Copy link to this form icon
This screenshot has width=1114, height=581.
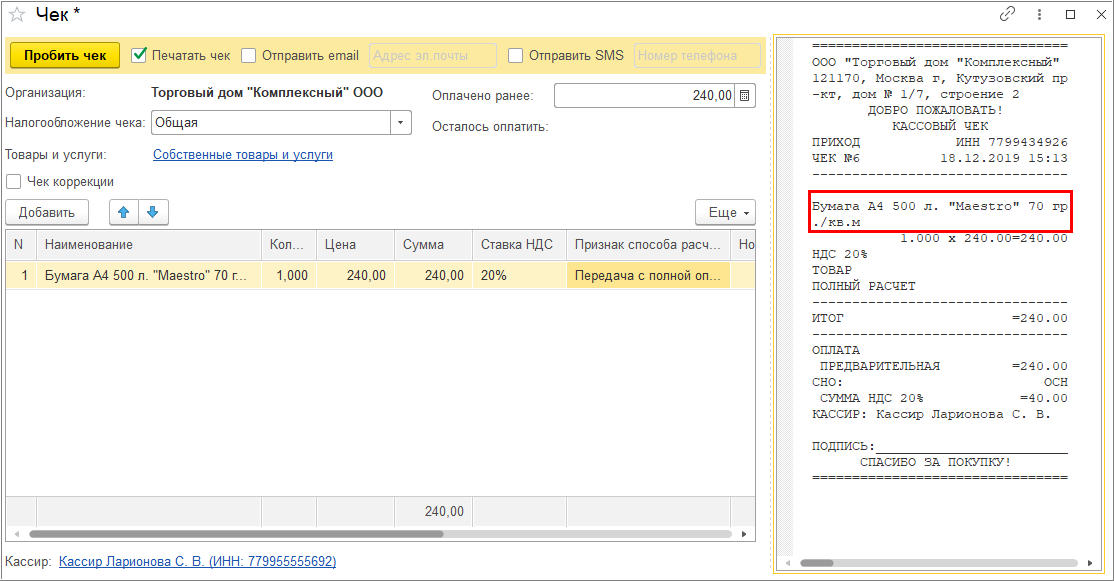click(1007, 14)
